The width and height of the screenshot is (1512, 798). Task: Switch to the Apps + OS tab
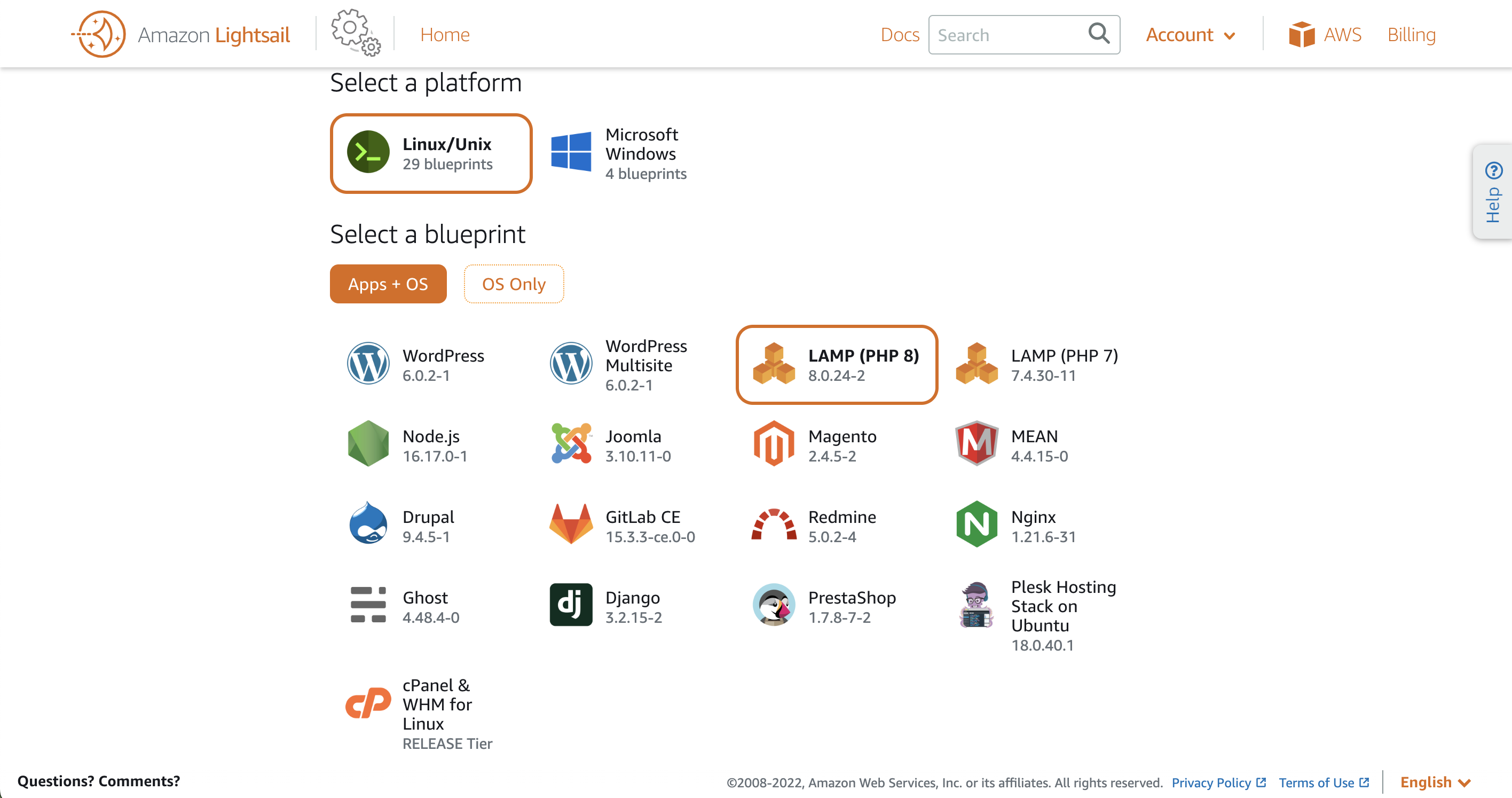pyautogui.click(x=388, y=284)
